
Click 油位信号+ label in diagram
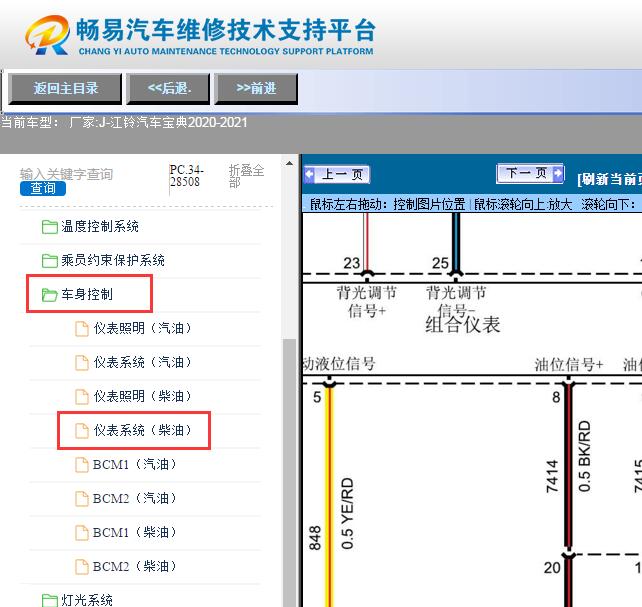tap(569, 364)
